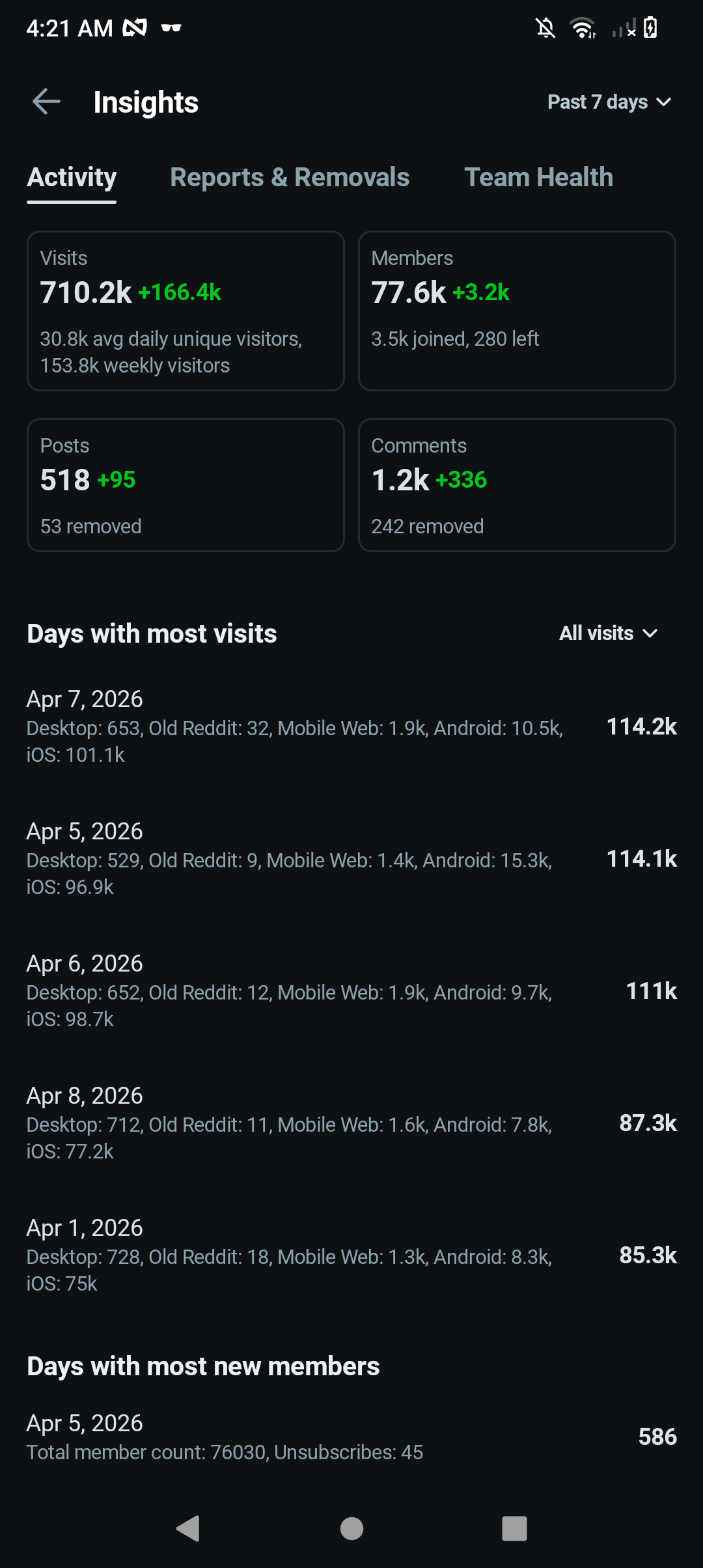Tap the Posts stats card
703x1568 pixels.
tap(186, 485)
